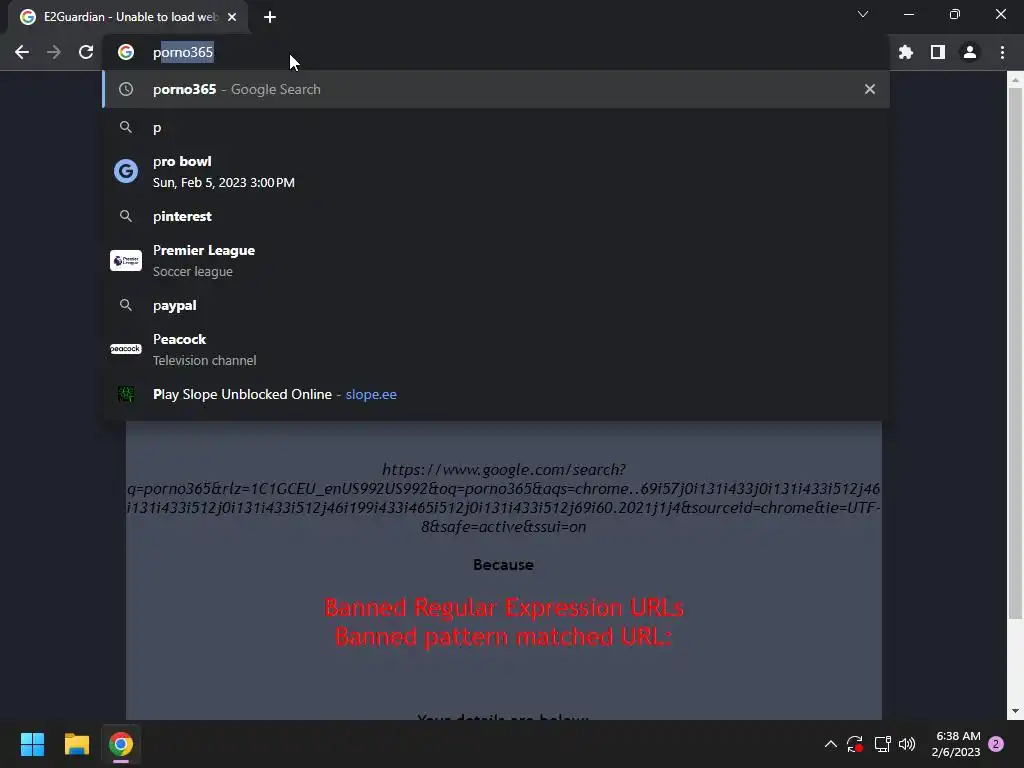Screen dimensions: 1024x768
Task: Reload the current page
Action: (x=86, y=52)
